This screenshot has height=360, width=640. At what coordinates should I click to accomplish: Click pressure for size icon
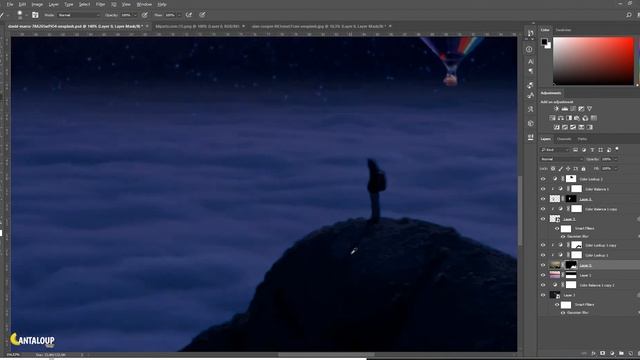(202, 15)
